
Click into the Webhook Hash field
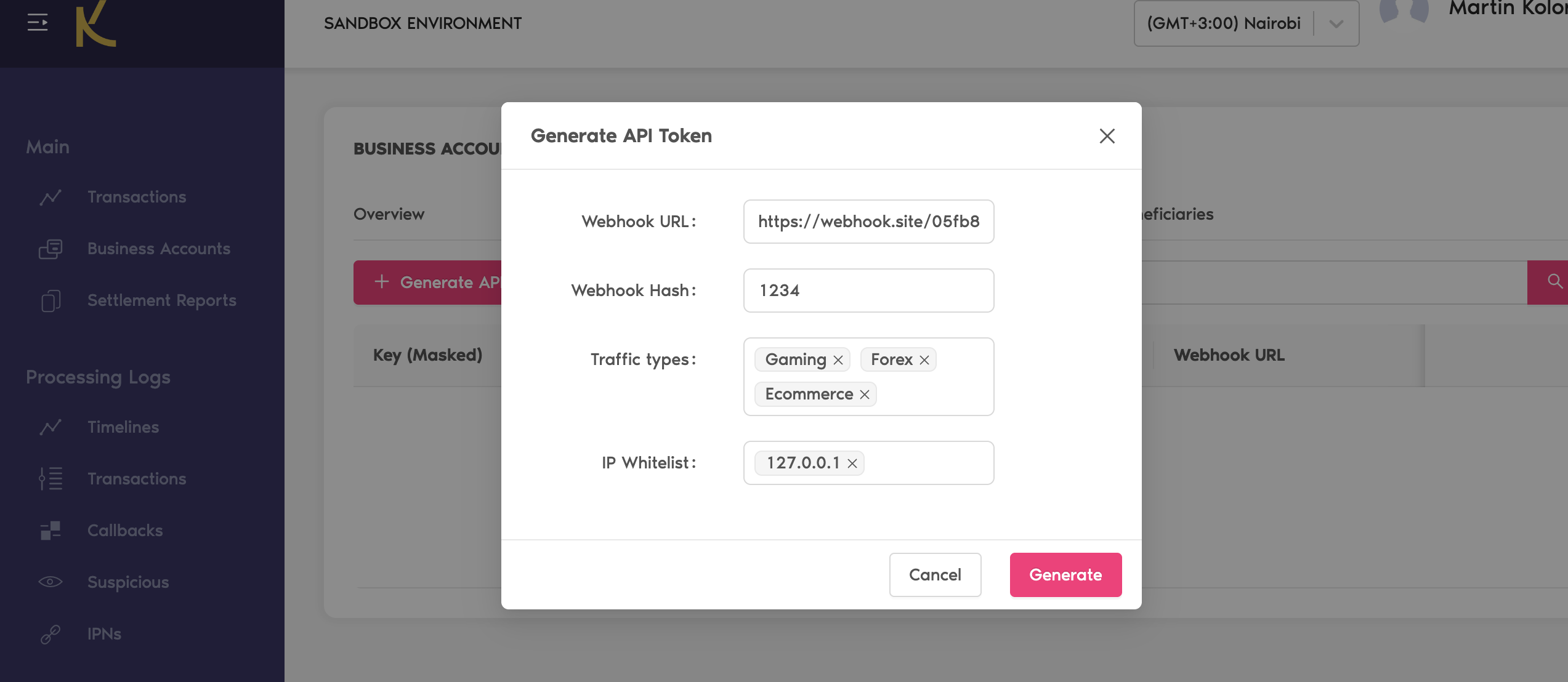868,291
